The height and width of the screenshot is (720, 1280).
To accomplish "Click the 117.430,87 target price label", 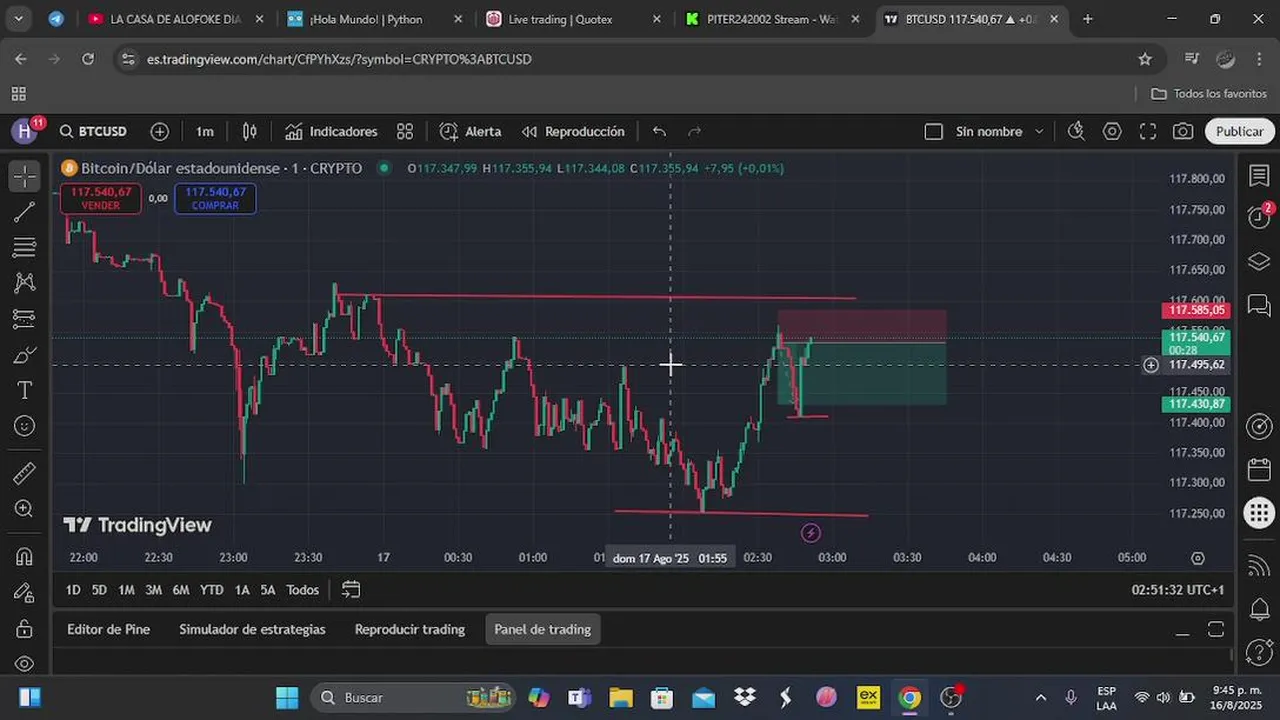I will [1195, 404].
